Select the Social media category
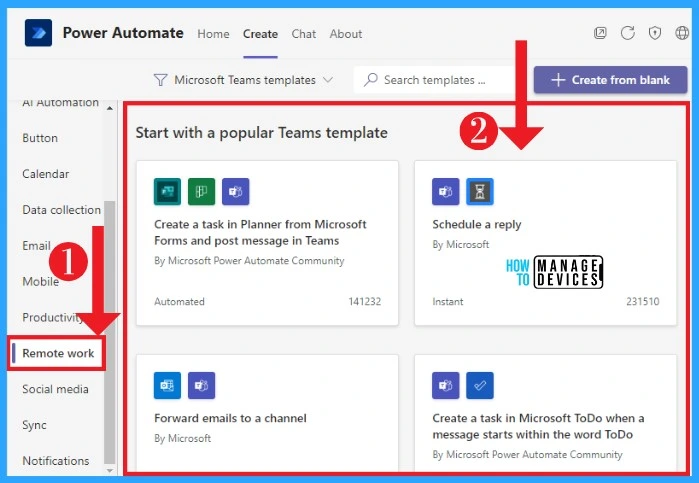The width and height of the screenshot is (699, 483). click(x=55, y=389)
